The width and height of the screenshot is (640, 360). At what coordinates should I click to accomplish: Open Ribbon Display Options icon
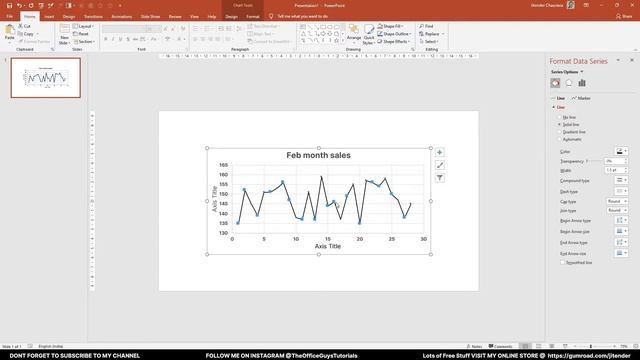pos(586,5)
